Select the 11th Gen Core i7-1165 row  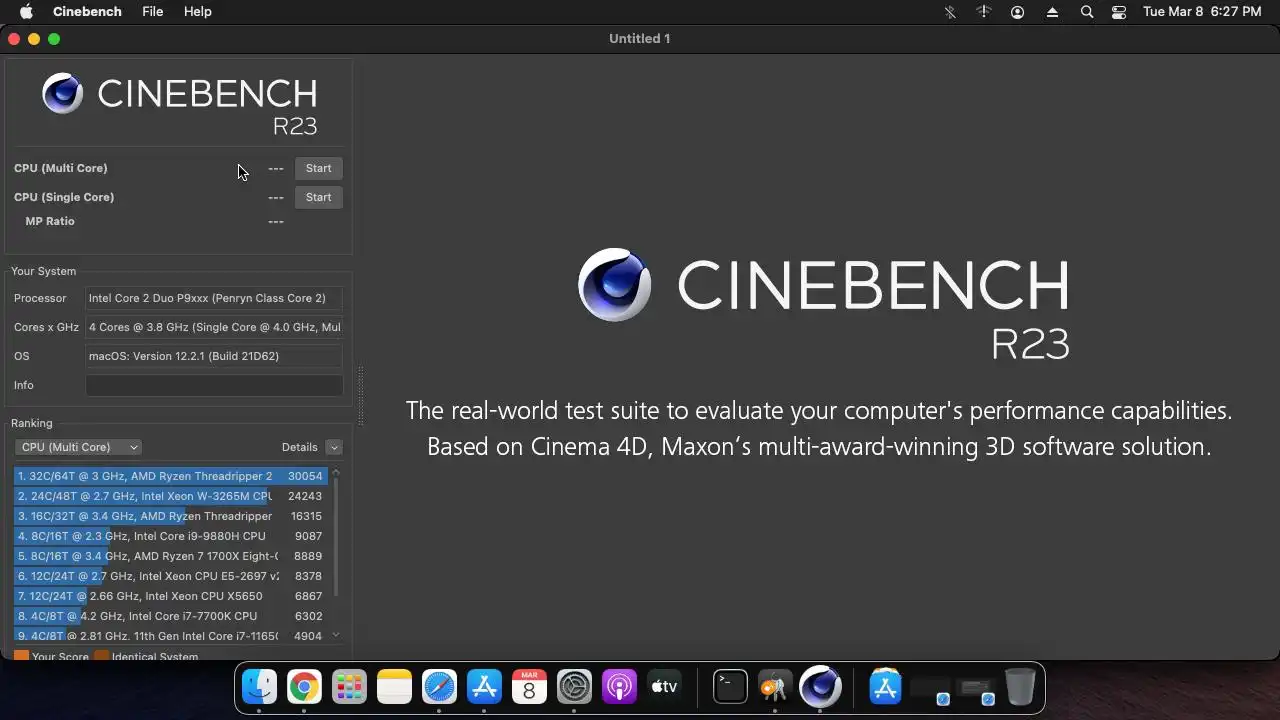point(171,636)
